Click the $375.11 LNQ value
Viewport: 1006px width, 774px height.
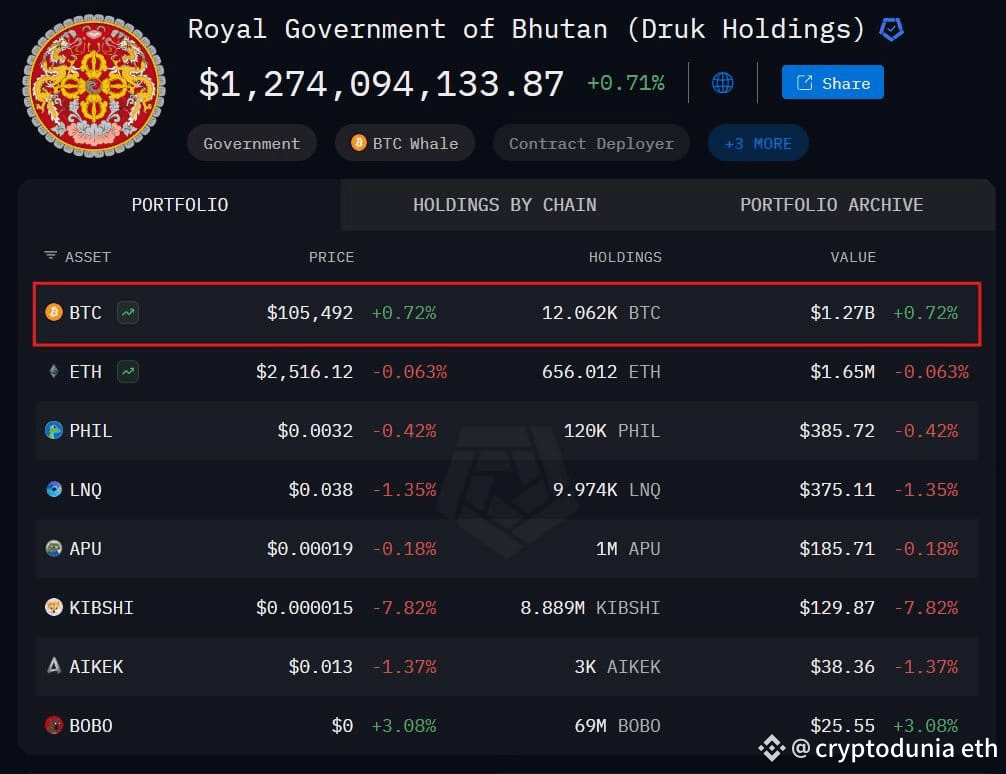click(837, 490)
